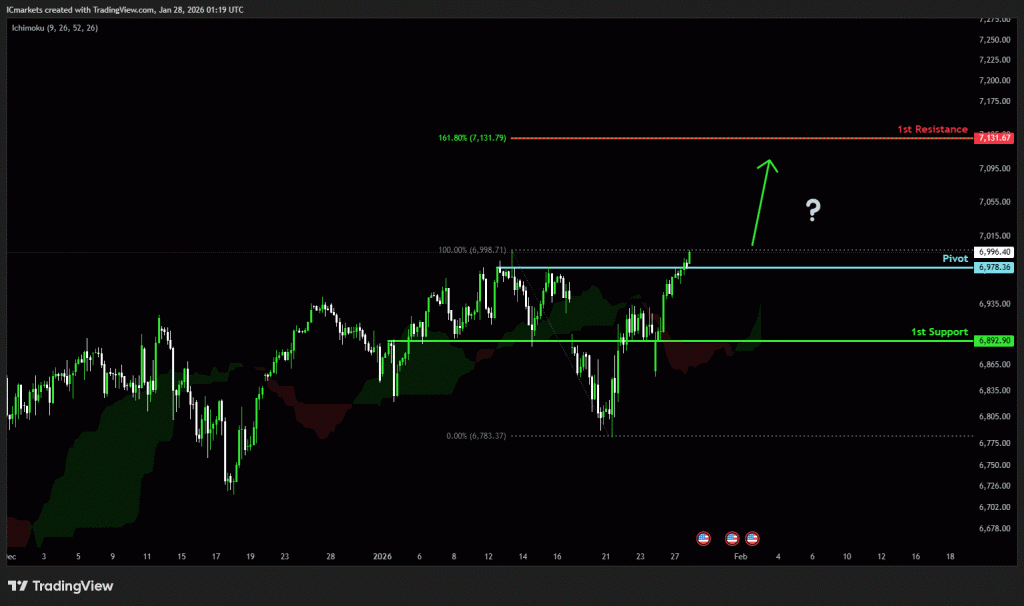
Task: Select the Pivot text label
Action: [955, 258]
